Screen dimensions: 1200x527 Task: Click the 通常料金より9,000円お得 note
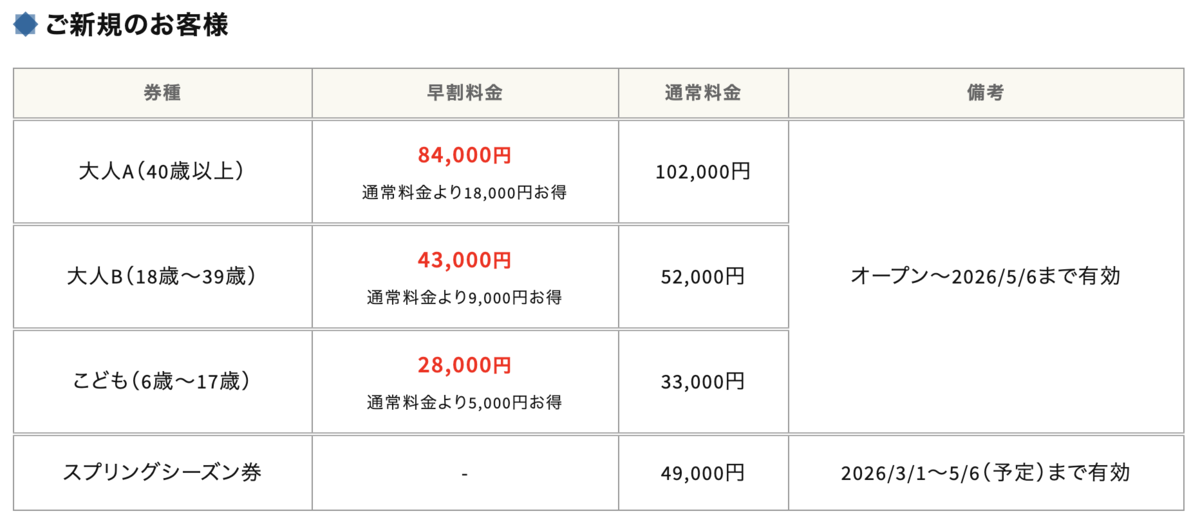(x=465, y=297)
